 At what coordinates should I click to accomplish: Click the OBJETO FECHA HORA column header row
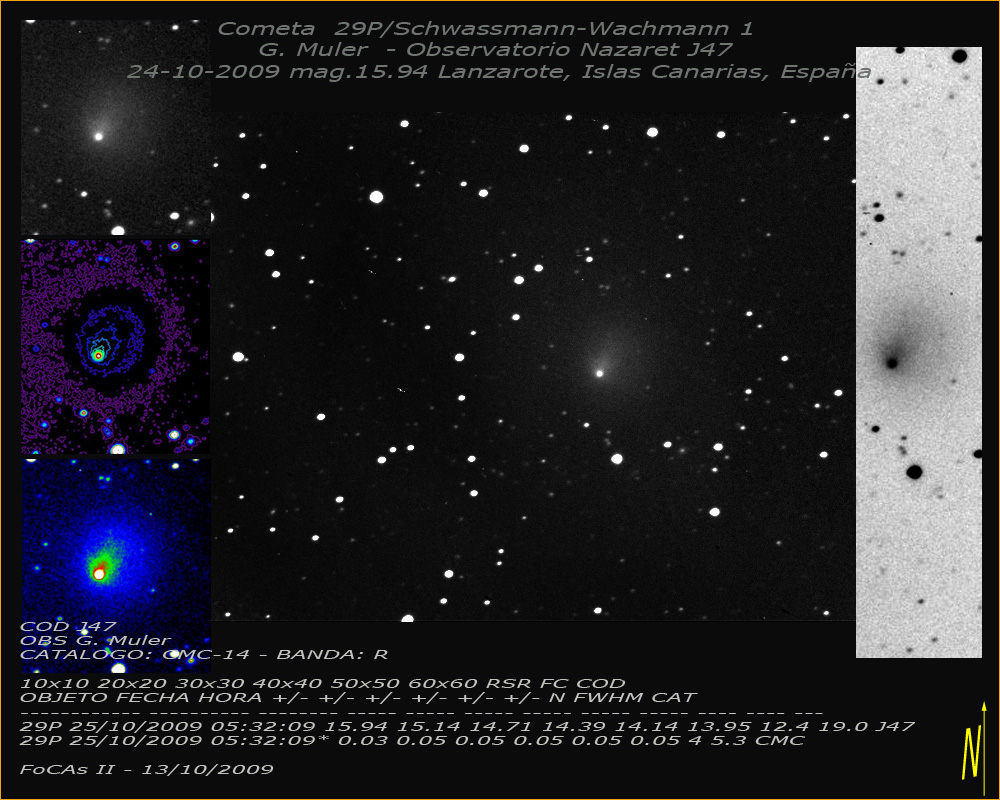click(x=358, y=697)
